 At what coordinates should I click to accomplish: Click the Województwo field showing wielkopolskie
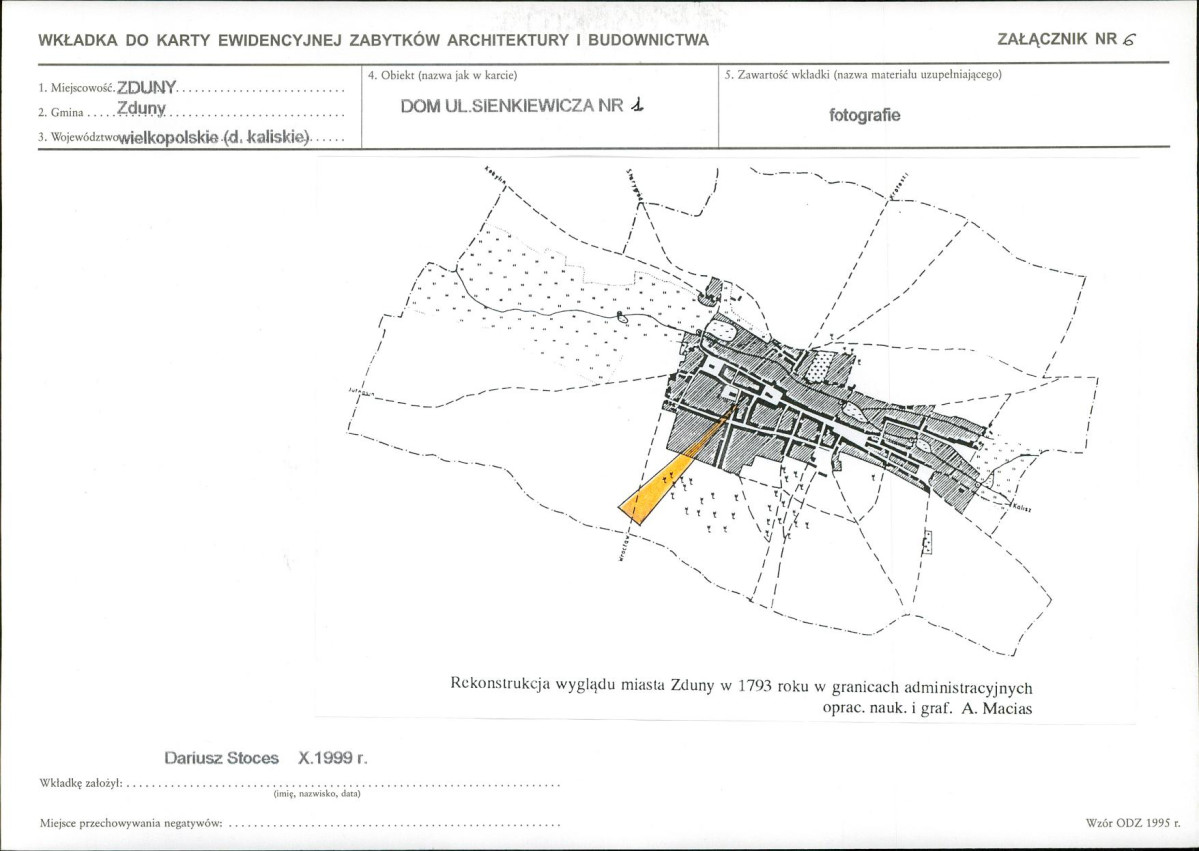(x=191, y=138)
